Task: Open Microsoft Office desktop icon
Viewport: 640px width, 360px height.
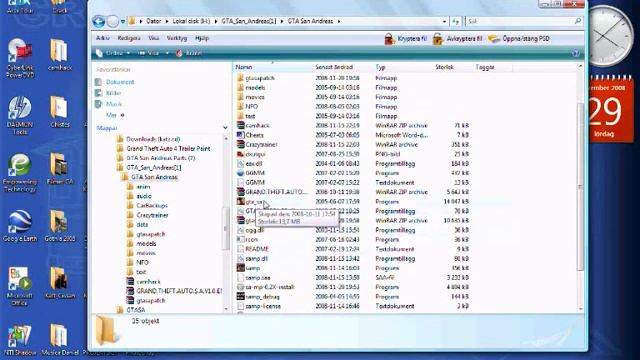Action: point(19,287)
